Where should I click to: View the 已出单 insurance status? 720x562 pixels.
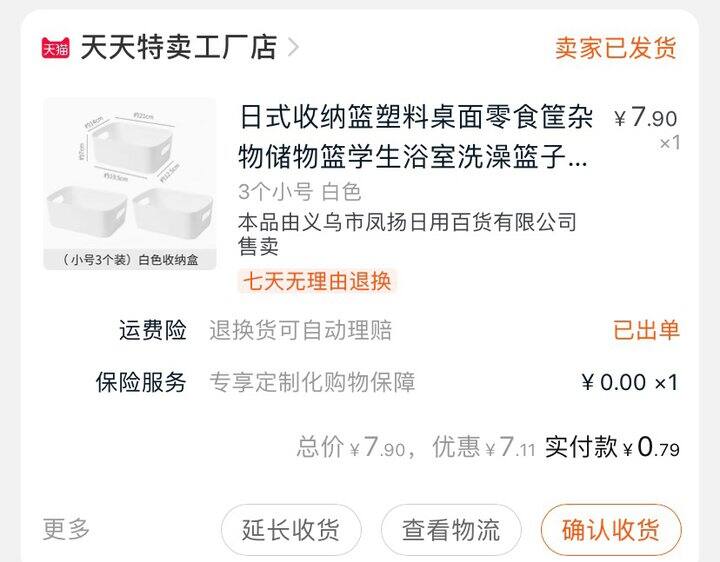pos(646,330)
